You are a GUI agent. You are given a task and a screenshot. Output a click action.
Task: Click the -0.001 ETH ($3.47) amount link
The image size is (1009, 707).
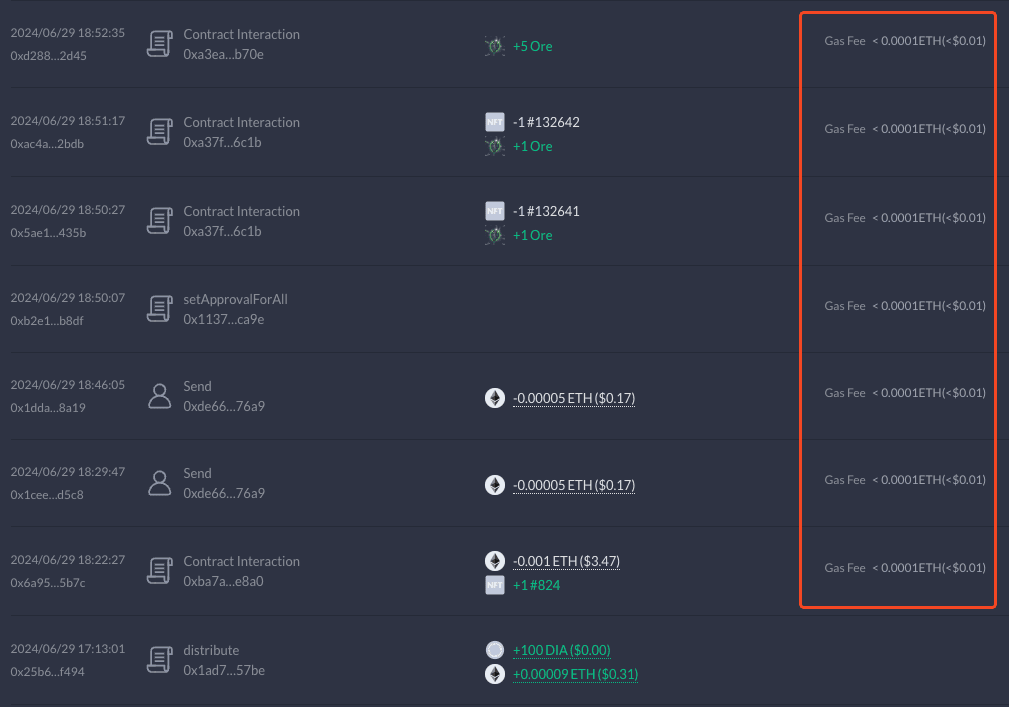pos(566,561)
